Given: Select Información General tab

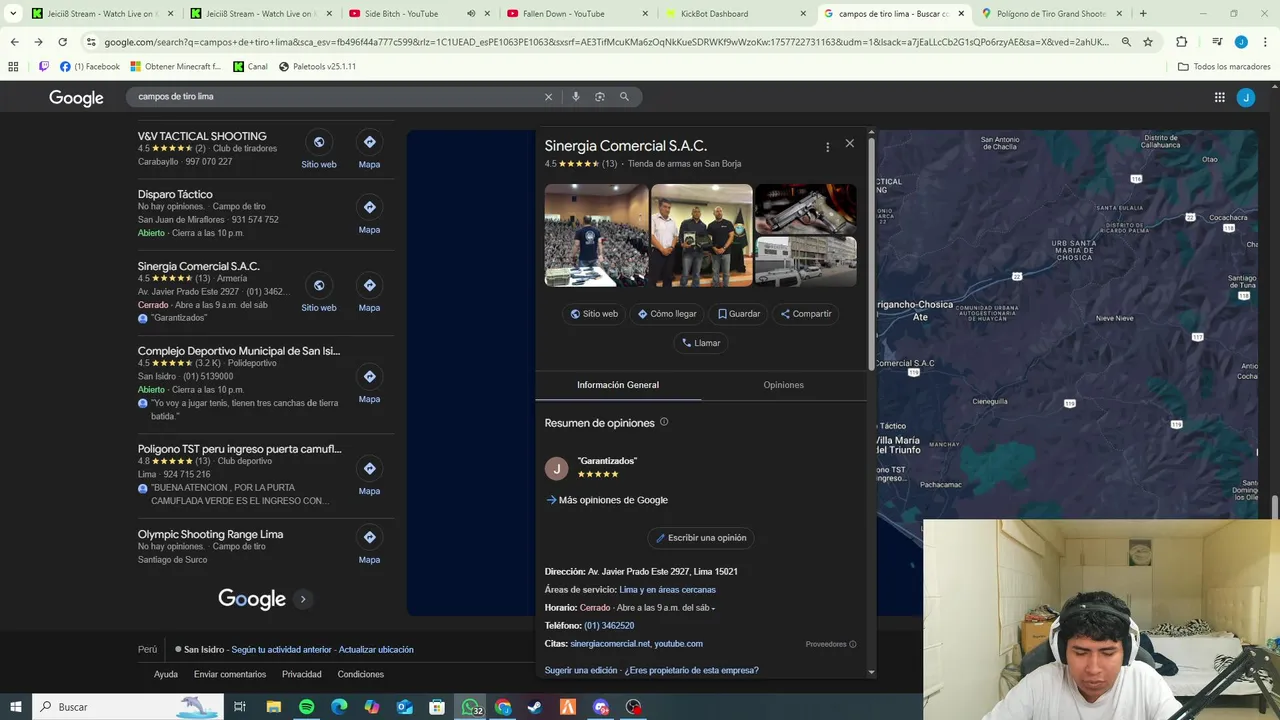Looking at the screenshot, I should point(618,385).
